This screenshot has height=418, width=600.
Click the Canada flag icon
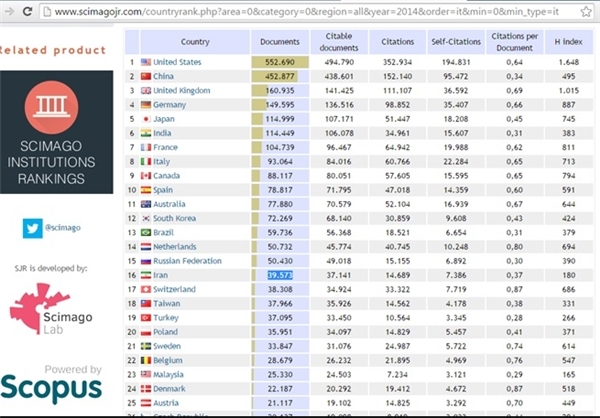click(x=146, y=176)
